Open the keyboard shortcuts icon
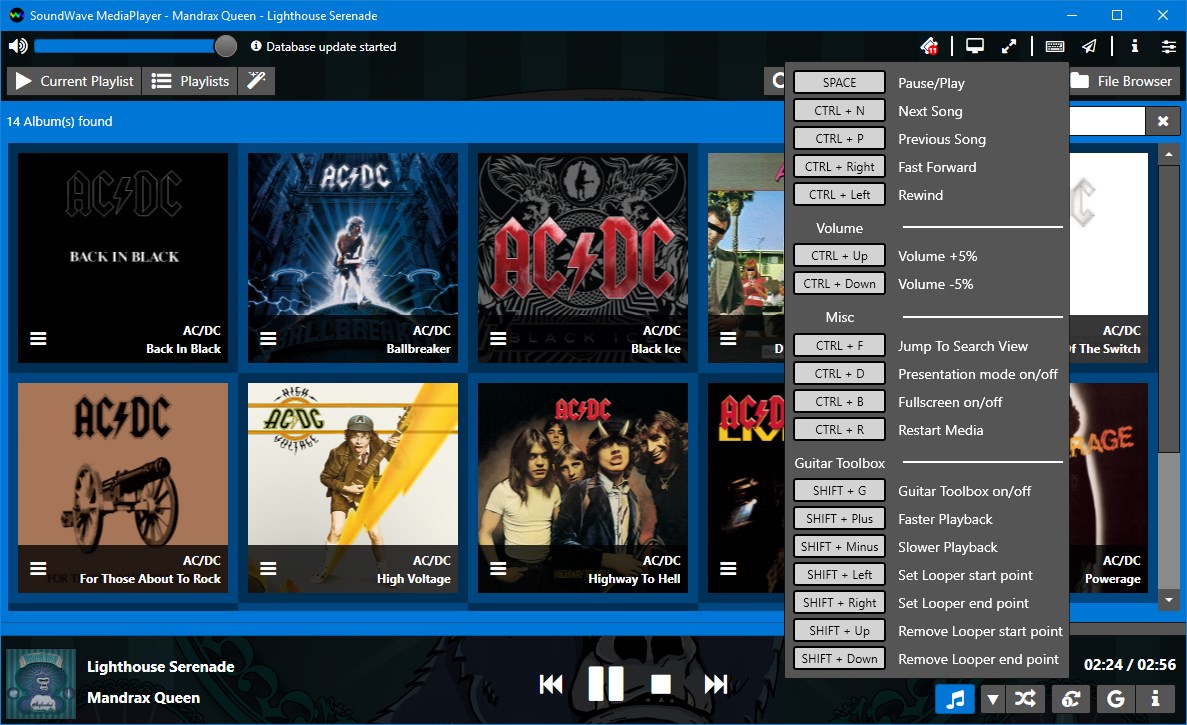 pos(1055,46)
